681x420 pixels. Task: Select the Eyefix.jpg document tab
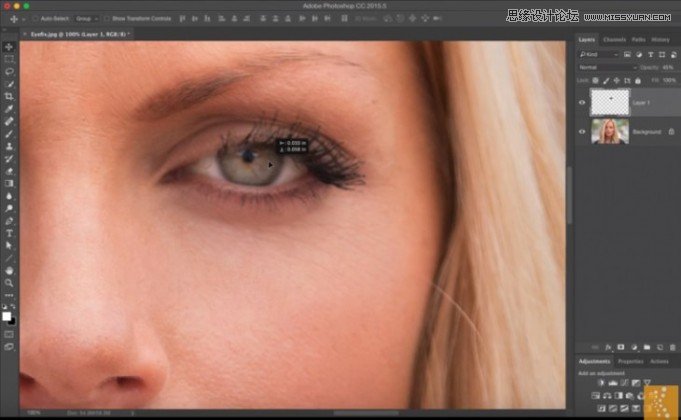(x=78, y=34)
